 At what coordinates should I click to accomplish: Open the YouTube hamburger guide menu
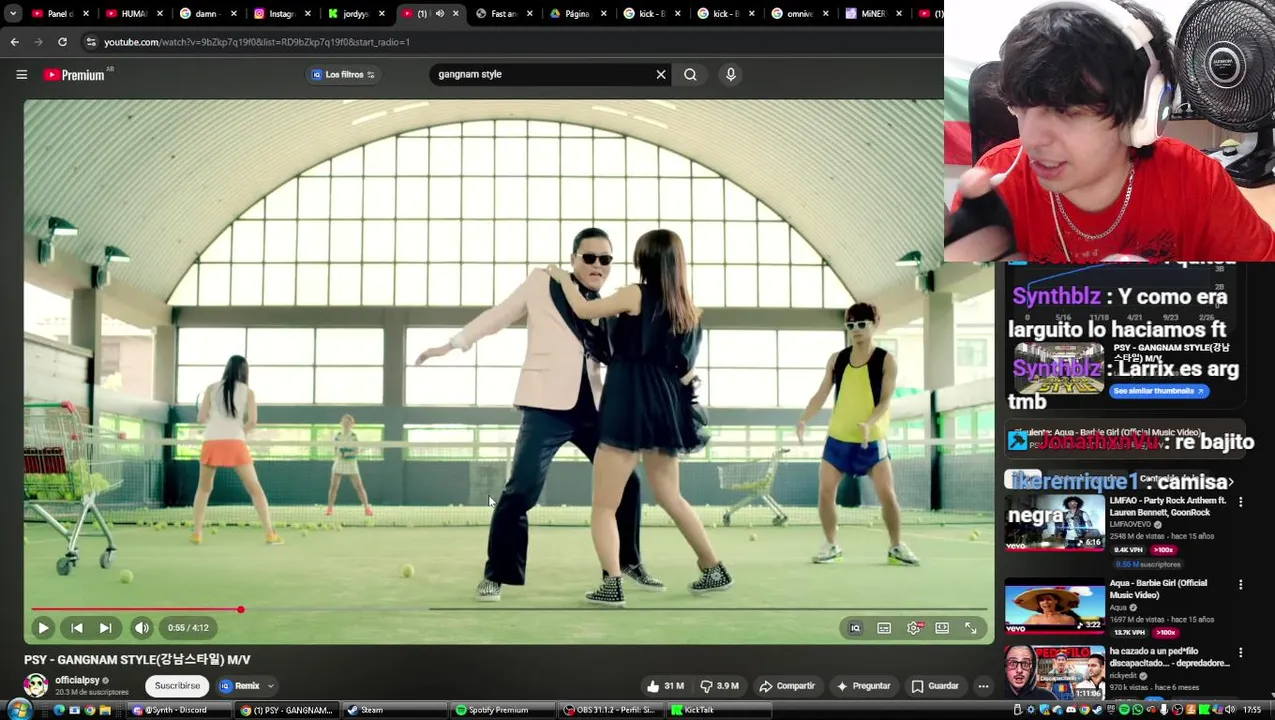tap(21, 74)
